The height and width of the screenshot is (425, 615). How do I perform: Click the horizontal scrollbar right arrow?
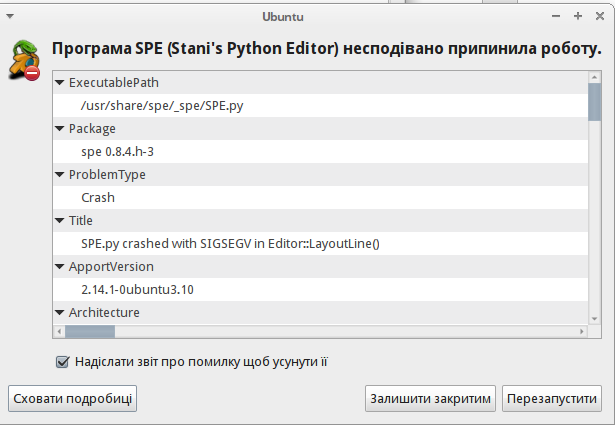(x=579, y=332)
